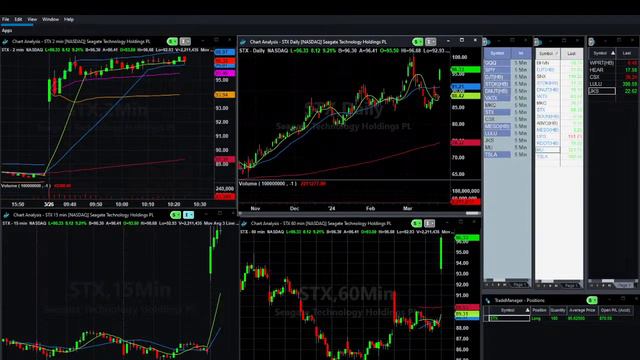Click the Position column header in TradeManager
The height and width of the screenshot is (360, 640).
click(539, 311)
